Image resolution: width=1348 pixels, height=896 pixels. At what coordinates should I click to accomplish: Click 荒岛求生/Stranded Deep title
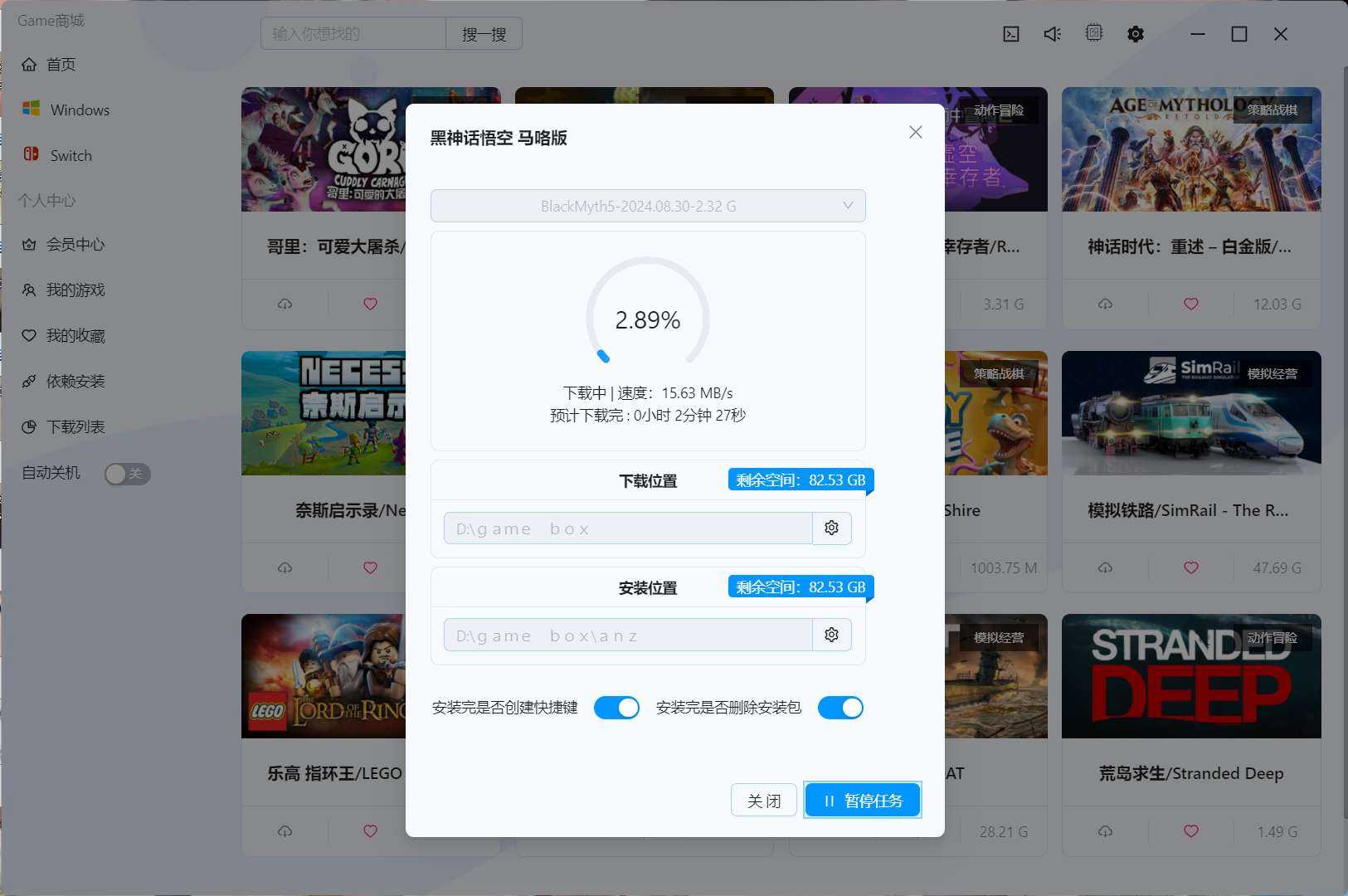tap(1191, 773)
